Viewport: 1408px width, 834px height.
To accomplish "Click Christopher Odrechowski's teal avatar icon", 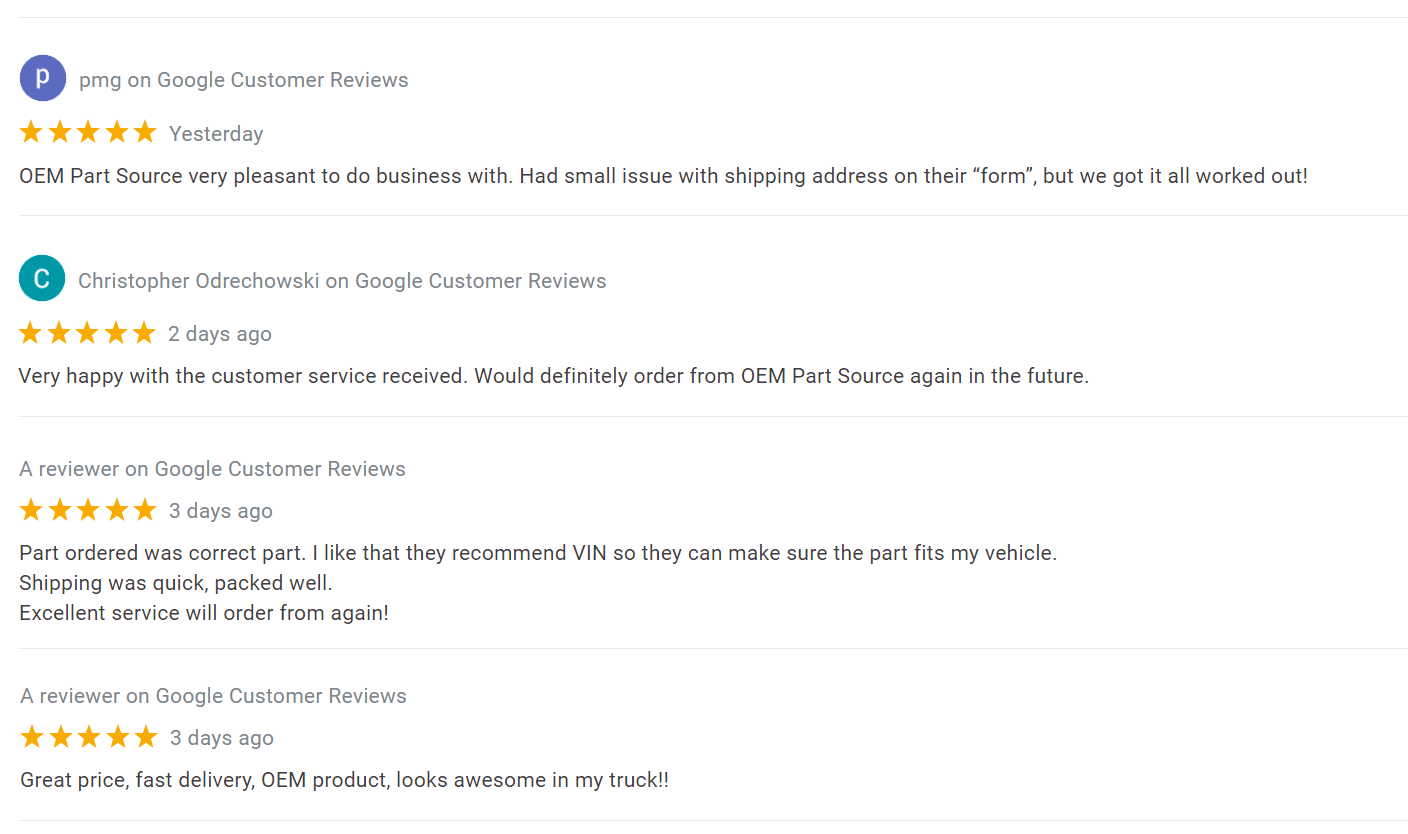I will 42,279.
